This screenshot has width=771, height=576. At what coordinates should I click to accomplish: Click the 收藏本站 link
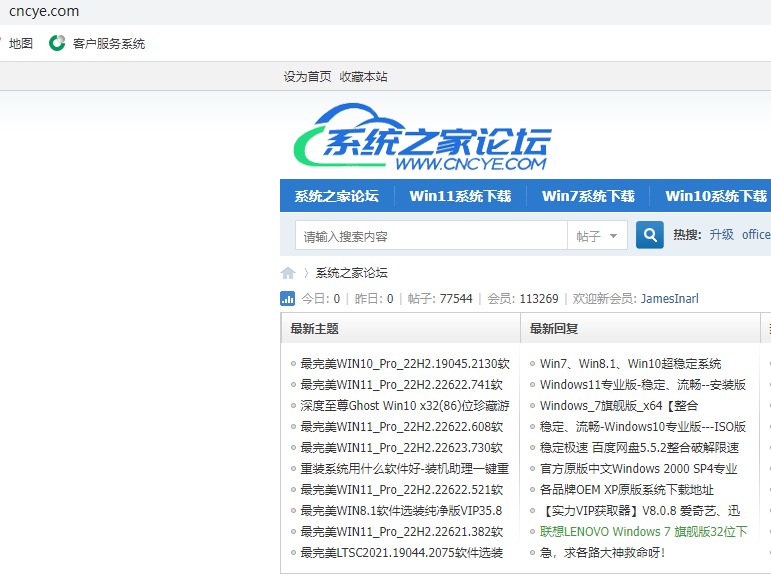click(x=363, y=77)
